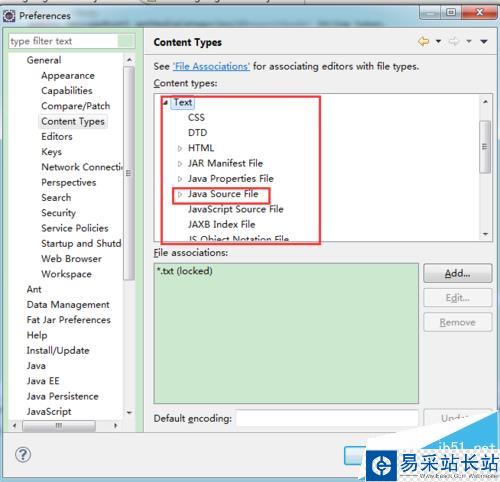Viewport: 500px width, 482px height.
Task: Select Java Properties File content type
Action: click(x=231, y=179)
